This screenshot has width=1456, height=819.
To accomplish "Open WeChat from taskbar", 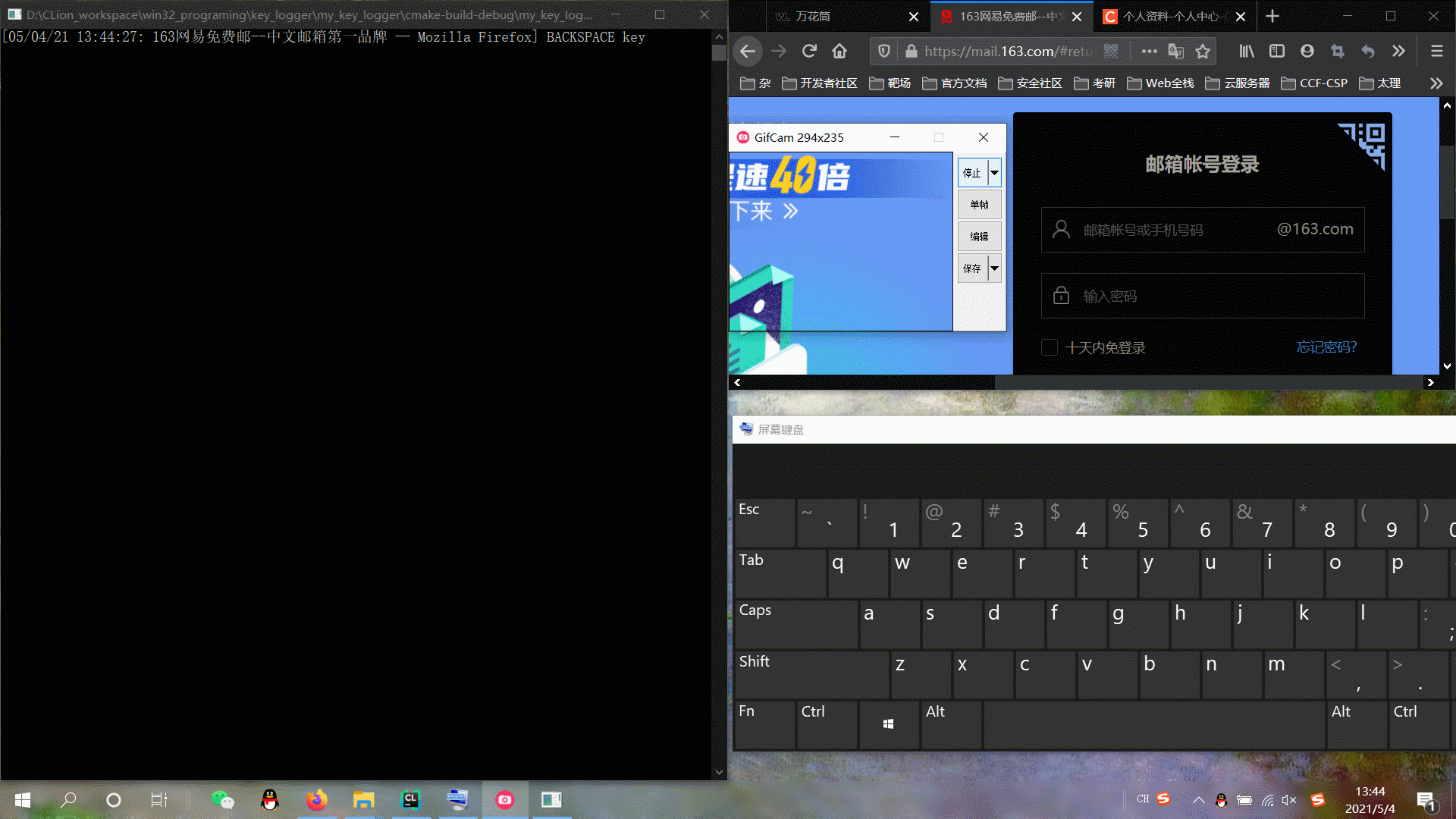I will (x=223, y=799).
